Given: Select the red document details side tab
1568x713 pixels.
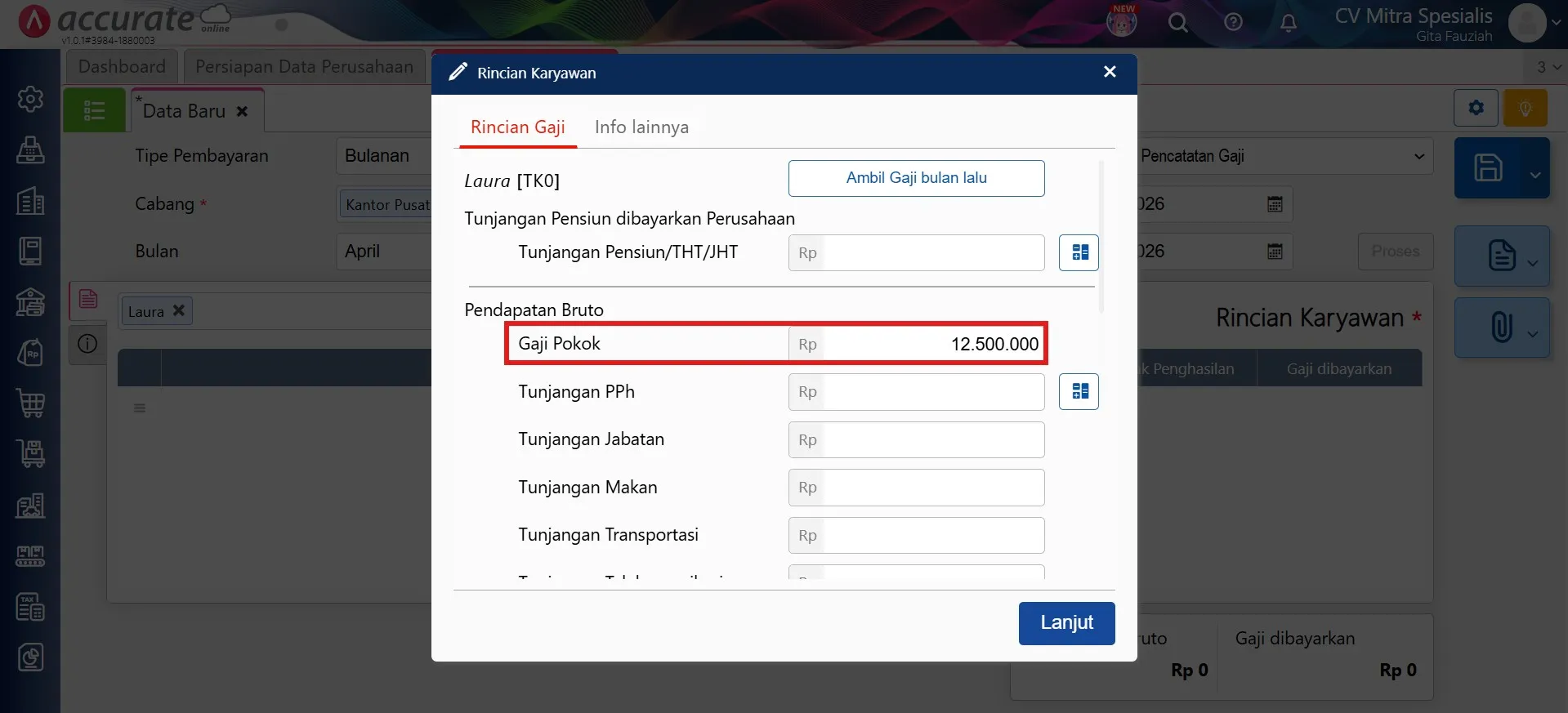Looking at the screenshot, I should [87, 300].
